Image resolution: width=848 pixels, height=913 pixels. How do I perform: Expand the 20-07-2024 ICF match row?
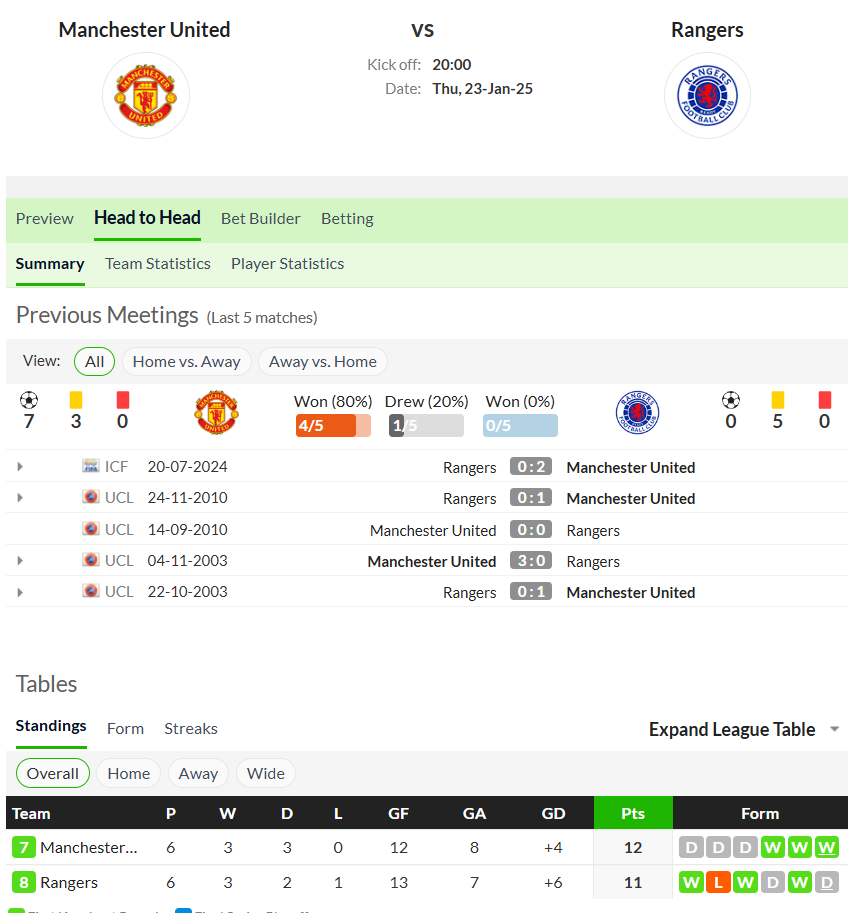point(20,466)
